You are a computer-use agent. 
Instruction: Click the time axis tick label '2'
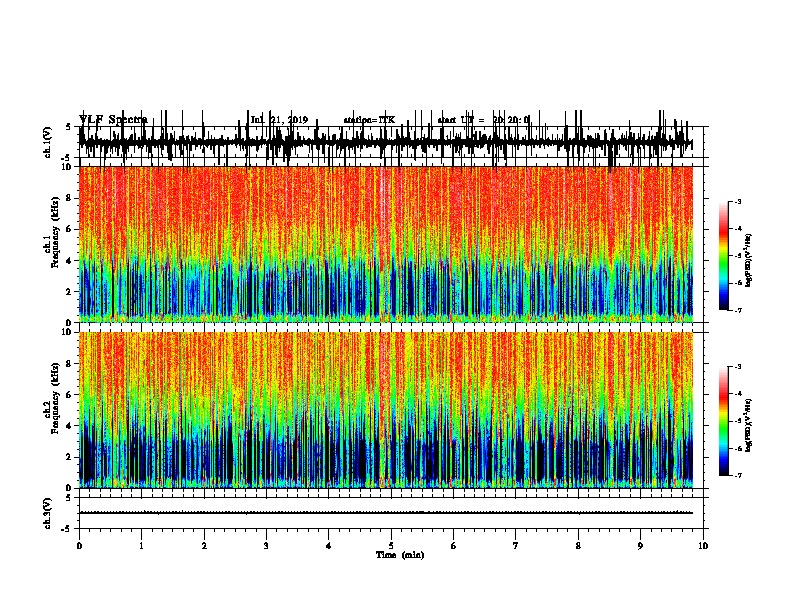coord(204,546)
